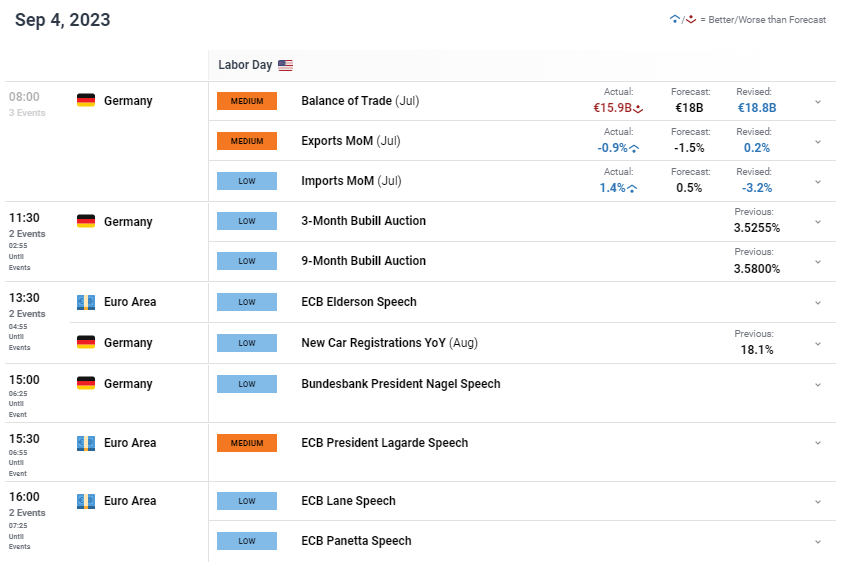The height and width of the screenshot is (568, 842).
Task: Click Germany flag in the 08:00 row
Action: pos(86,100)
